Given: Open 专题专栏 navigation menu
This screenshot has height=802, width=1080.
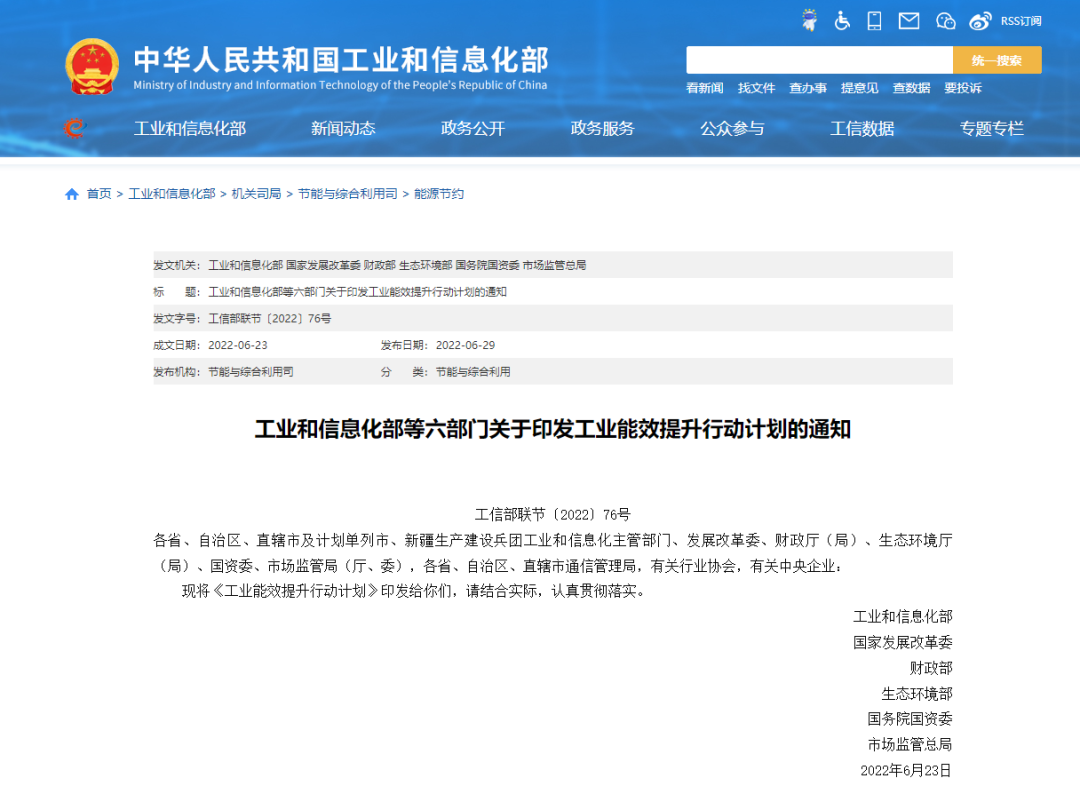Looking at the screenshot, I should (992, 128).
